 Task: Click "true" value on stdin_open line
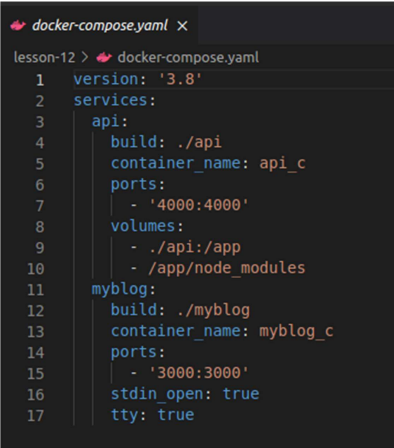click(241, 394)
